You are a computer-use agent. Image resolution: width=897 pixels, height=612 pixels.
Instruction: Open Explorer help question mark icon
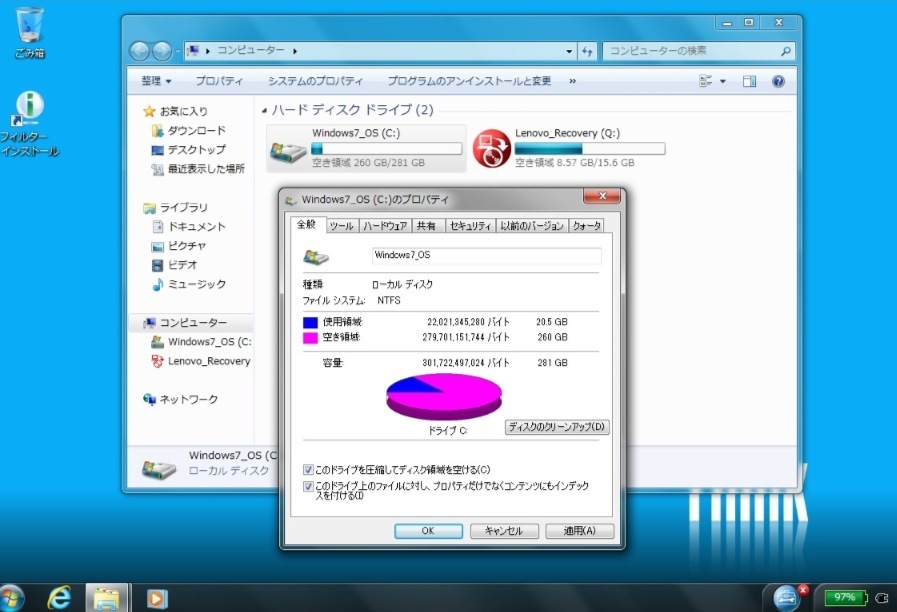click(778, 81)
